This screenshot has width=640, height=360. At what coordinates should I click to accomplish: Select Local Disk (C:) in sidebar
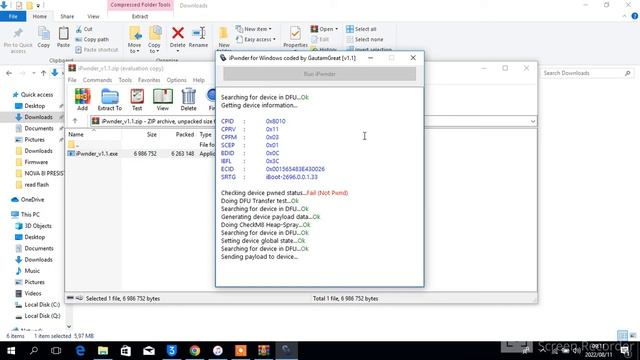coord(38,304)
